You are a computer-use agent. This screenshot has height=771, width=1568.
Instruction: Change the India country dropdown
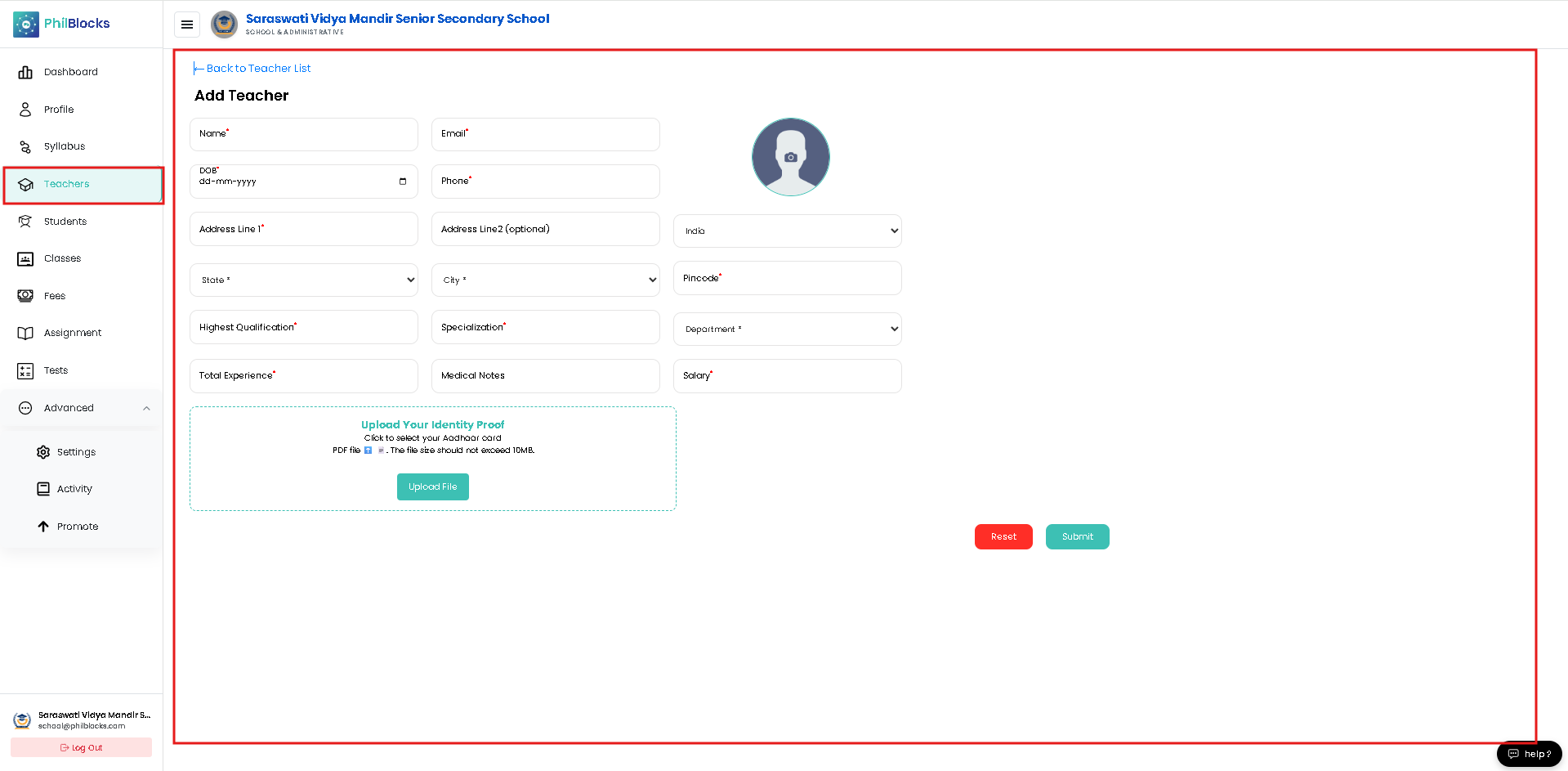click(788, 231)
